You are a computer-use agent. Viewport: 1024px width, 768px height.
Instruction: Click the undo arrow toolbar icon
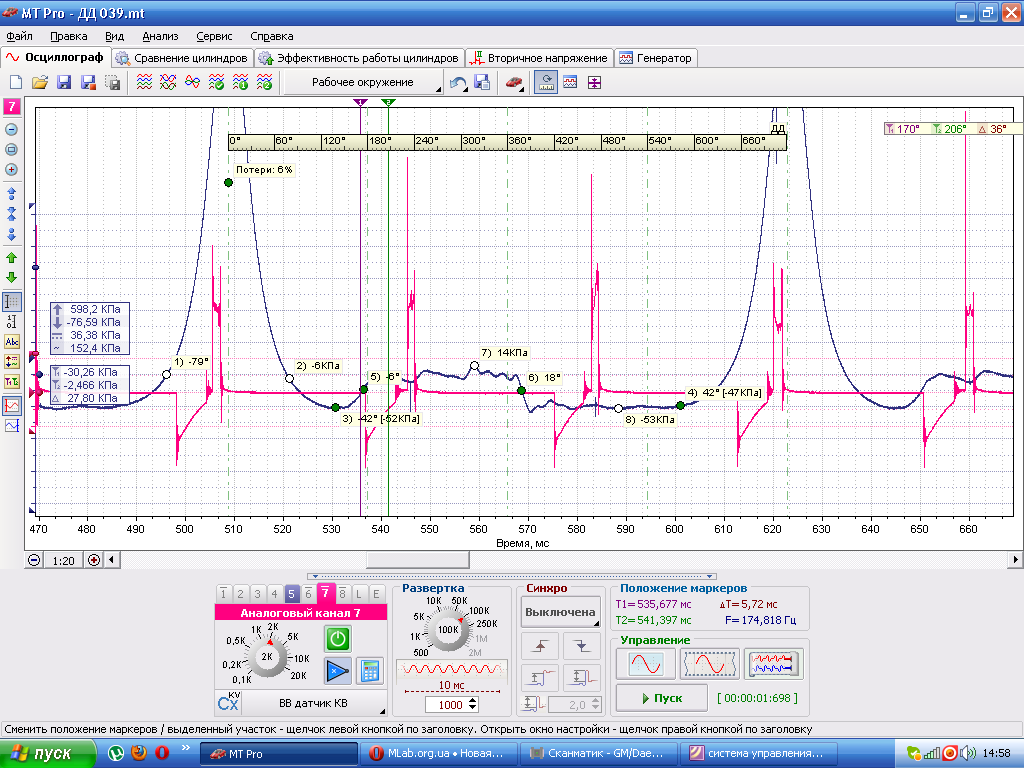pos(458,82)
